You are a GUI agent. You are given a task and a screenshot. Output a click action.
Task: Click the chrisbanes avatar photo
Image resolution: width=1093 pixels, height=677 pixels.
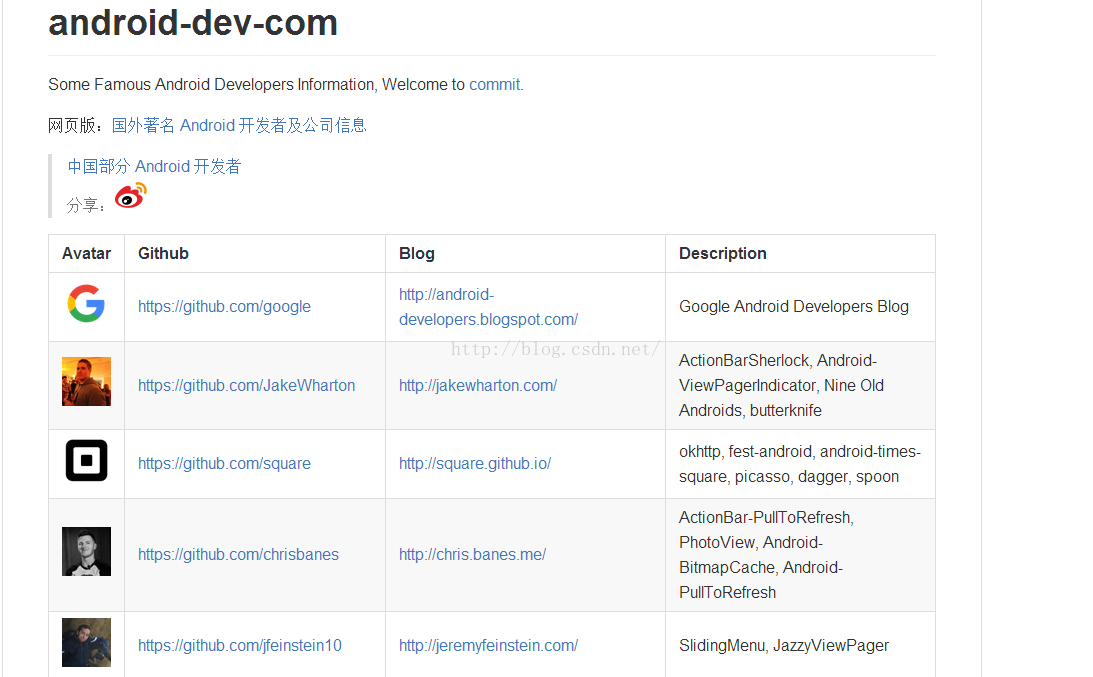pos(86,552)
